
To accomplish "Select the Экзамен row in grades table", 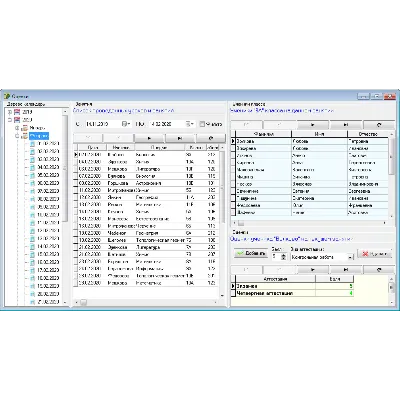I will click(x=292, y=286).
